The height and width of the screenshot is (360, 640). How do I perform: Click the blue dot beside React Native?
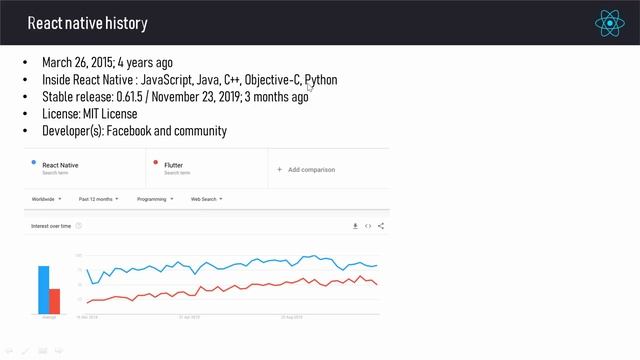[x=34, y=162]
